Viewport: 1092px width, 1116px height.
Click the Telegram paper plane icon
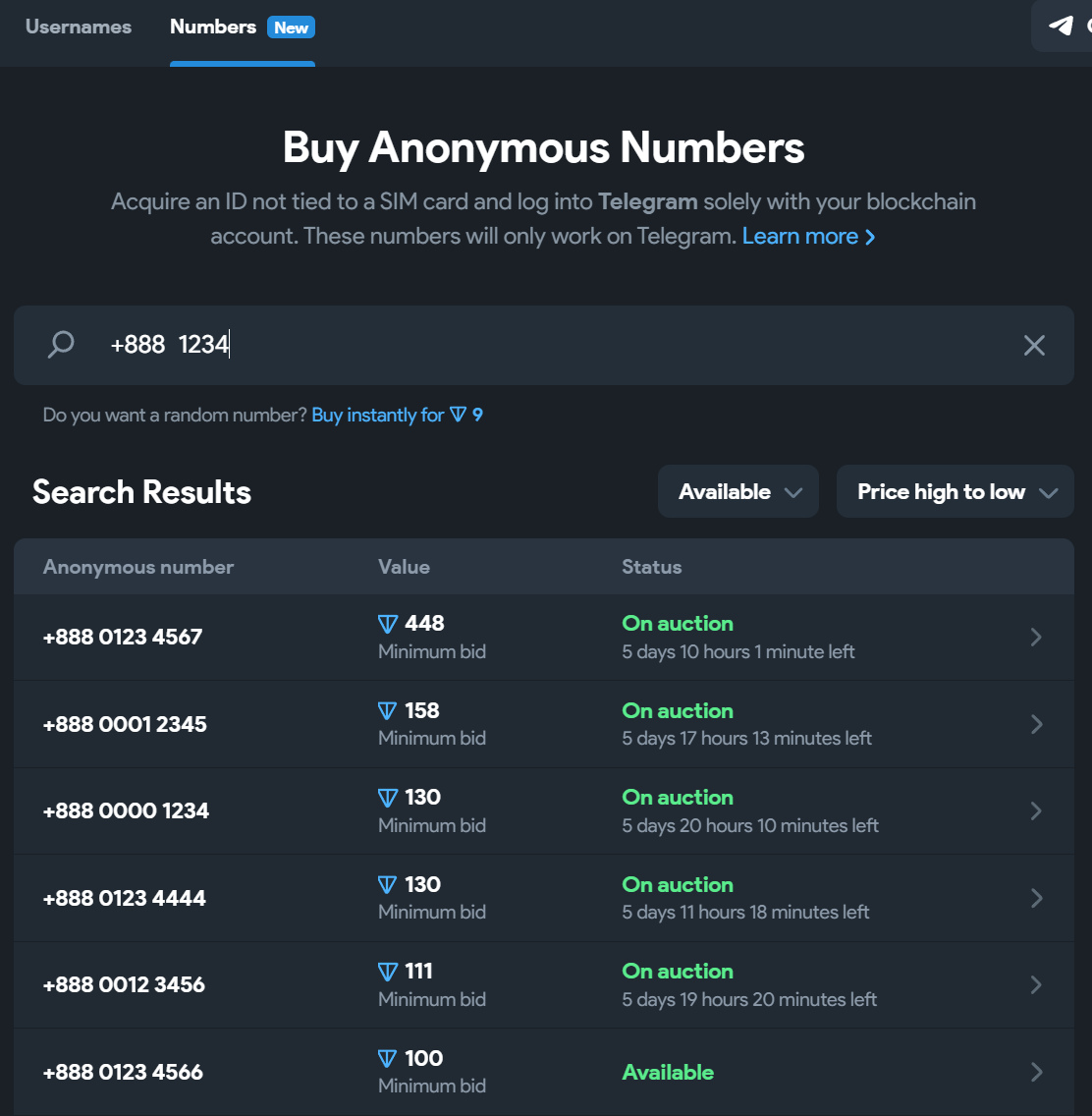coord(1061,27)
